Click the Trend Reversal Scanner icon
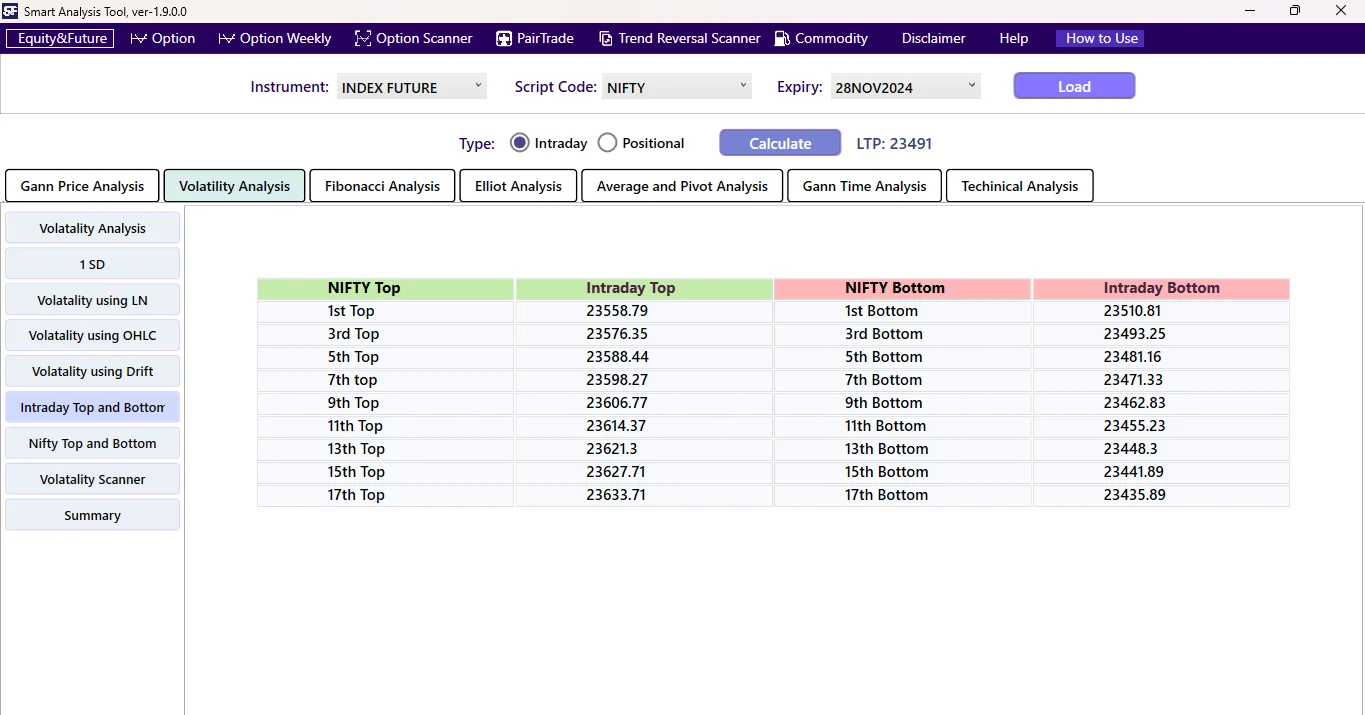Image resolution: width=1365 pixels, height=715 pixels. pyautogui.click(x=606, y=38)
